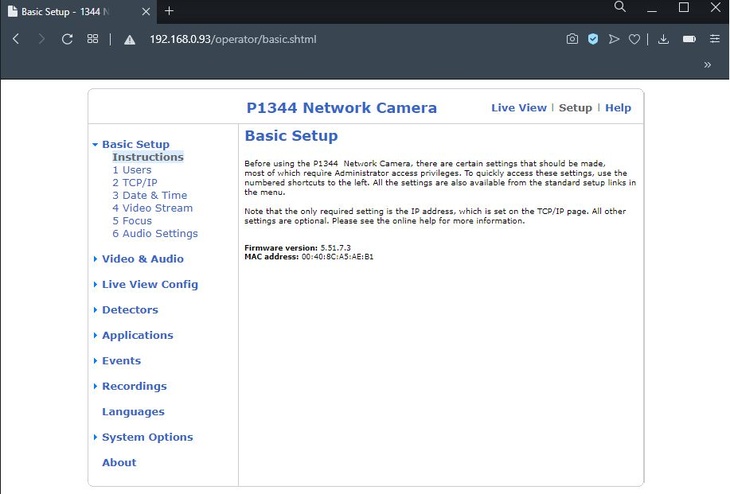Open the 2 TCP/IP shortcut
The image size is (730, 494).
(135, 183)
